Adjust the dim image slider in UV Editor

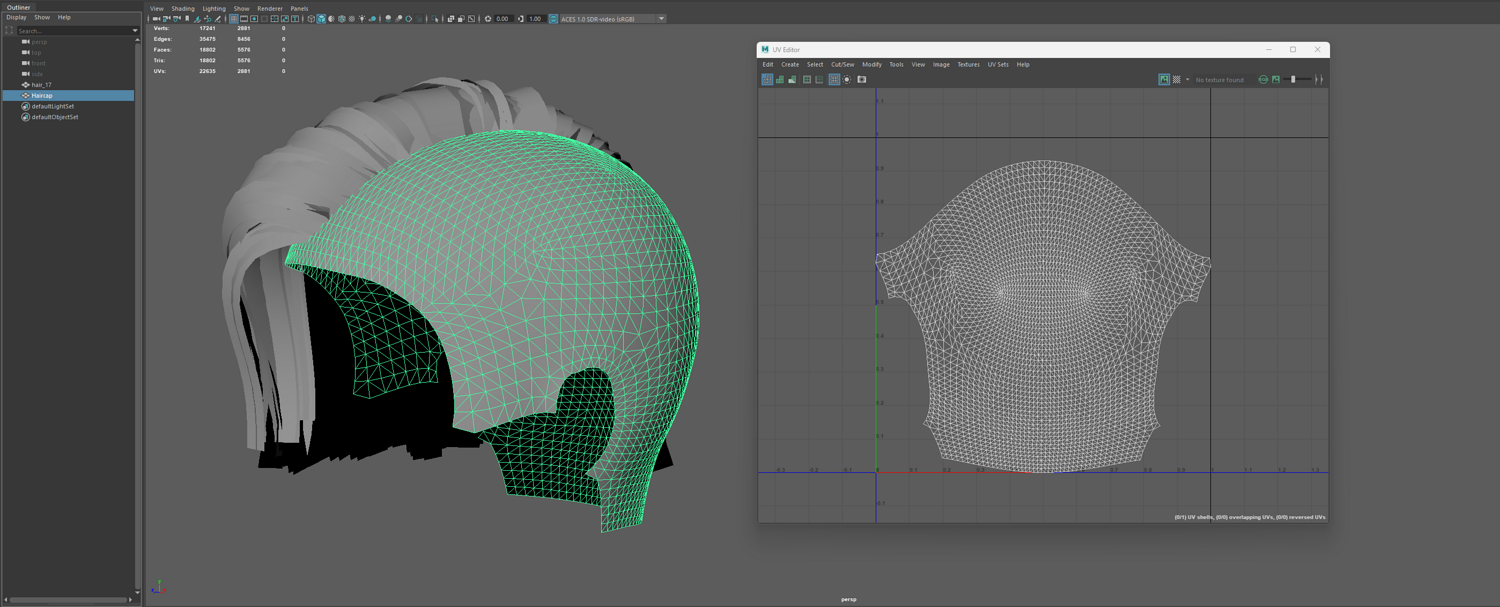[1293, 80]
